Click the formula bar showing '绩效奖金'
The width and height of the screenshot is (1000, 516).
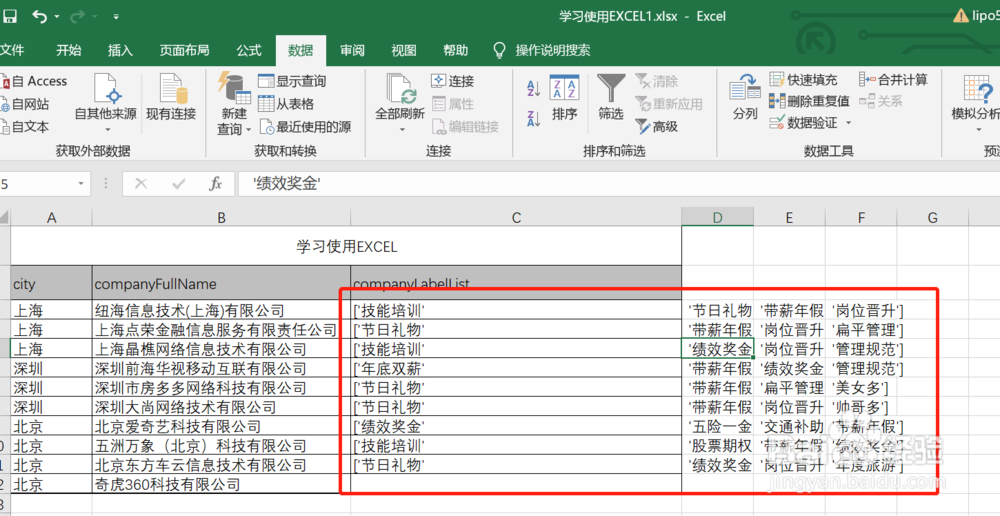[617, 184]
